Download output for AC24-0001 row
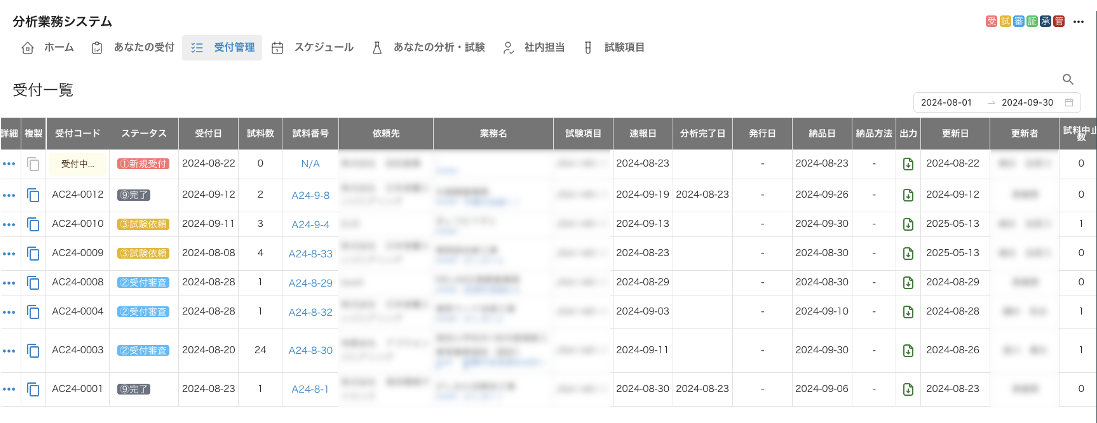1097x423 pixels. [x=908, y=388]
